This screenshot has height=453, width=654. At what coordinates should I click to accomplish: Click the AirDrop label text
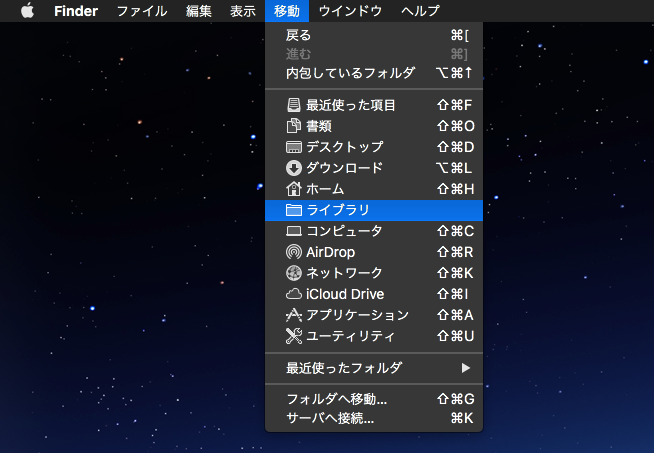pos(331,252)
